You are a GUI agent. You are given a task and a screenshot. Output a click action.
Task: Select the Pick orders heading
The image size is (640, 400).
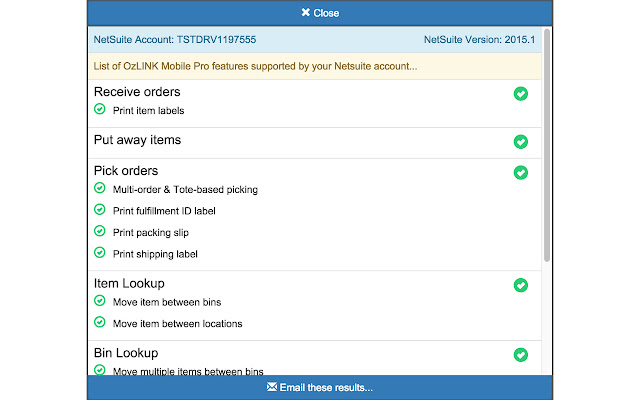click(126, 171)
